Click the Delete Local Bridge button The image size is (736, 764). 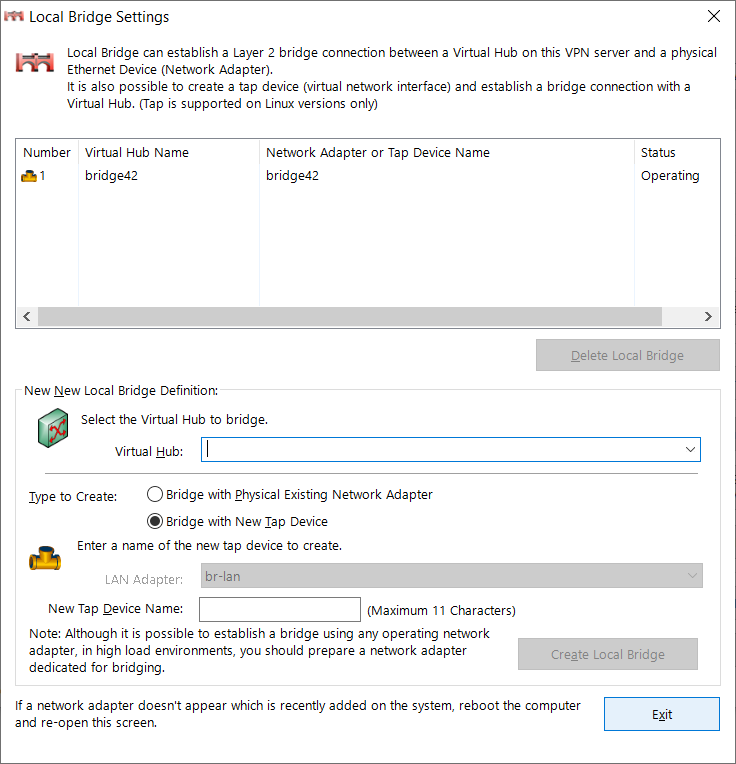coord(627,355)
